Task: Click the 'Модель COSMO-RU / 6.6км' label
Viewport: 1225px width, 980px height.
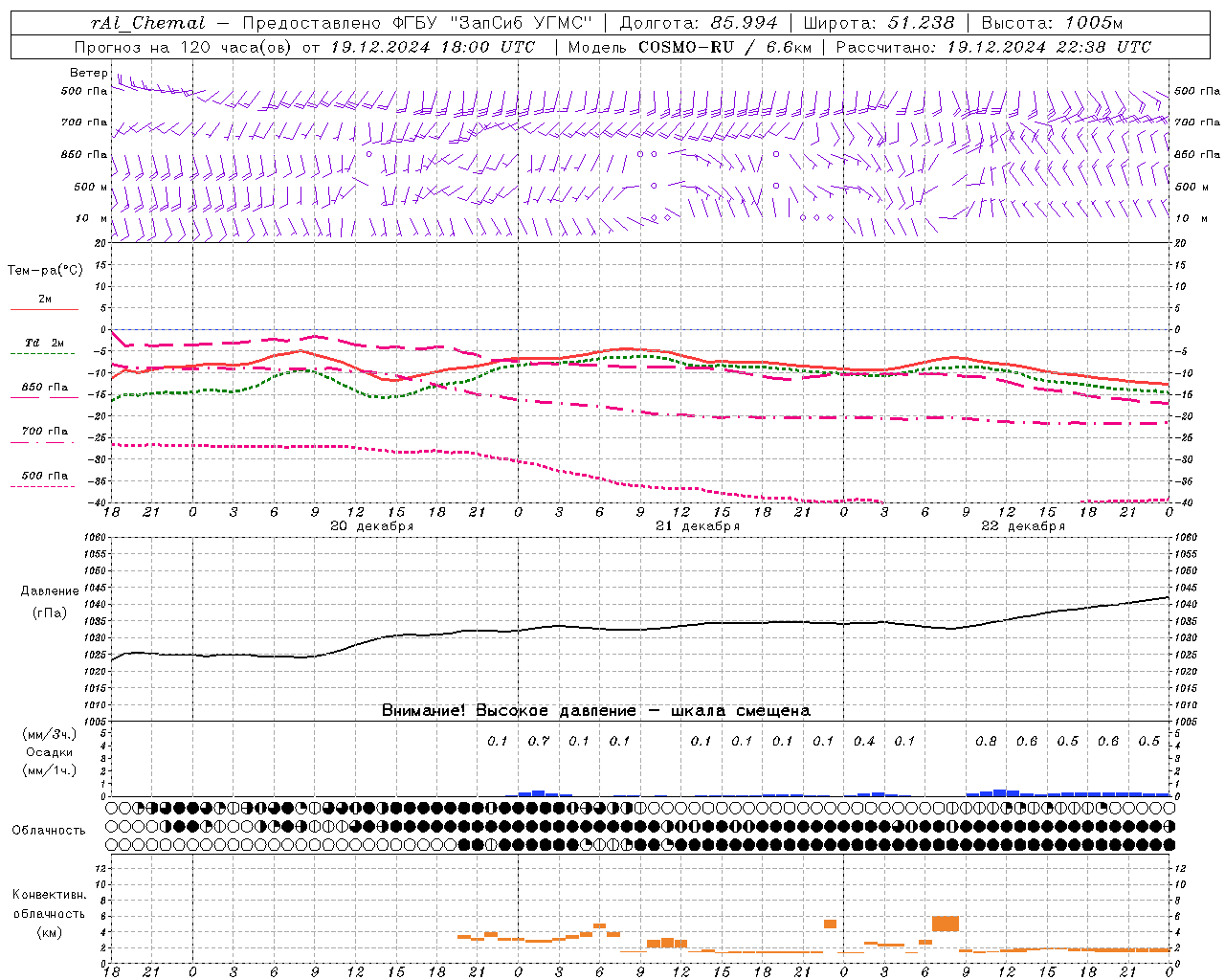Action: coord(689,47)
